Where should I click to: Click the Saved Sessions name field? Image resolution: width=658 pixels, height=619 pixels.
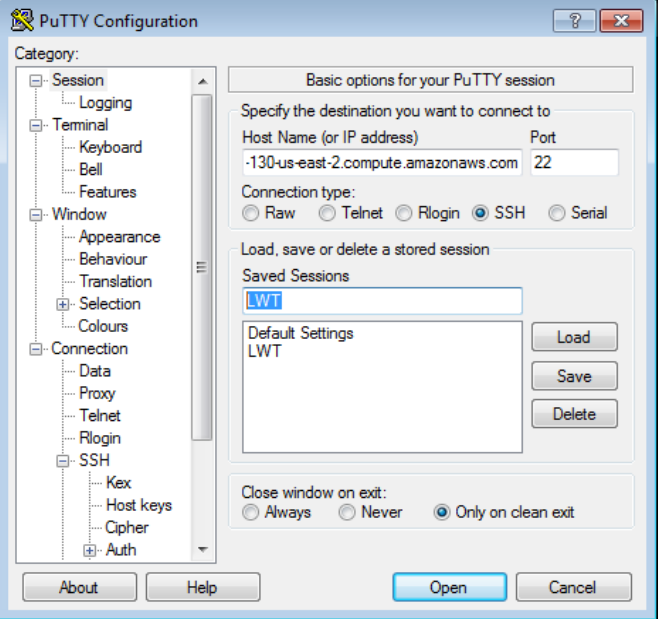coord(382,301)
